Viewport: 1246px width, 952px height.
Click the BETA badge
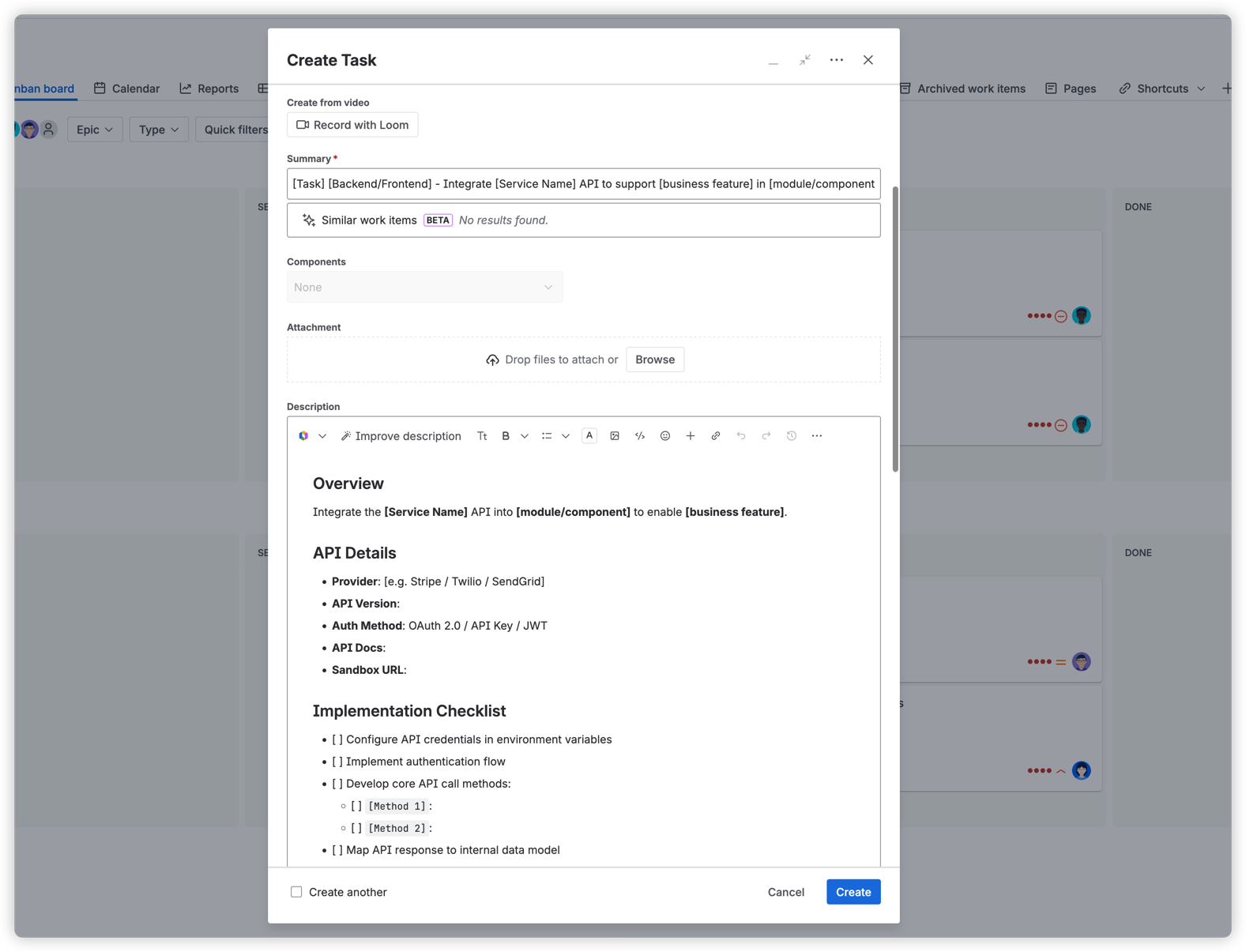click(x=438, y=220)
